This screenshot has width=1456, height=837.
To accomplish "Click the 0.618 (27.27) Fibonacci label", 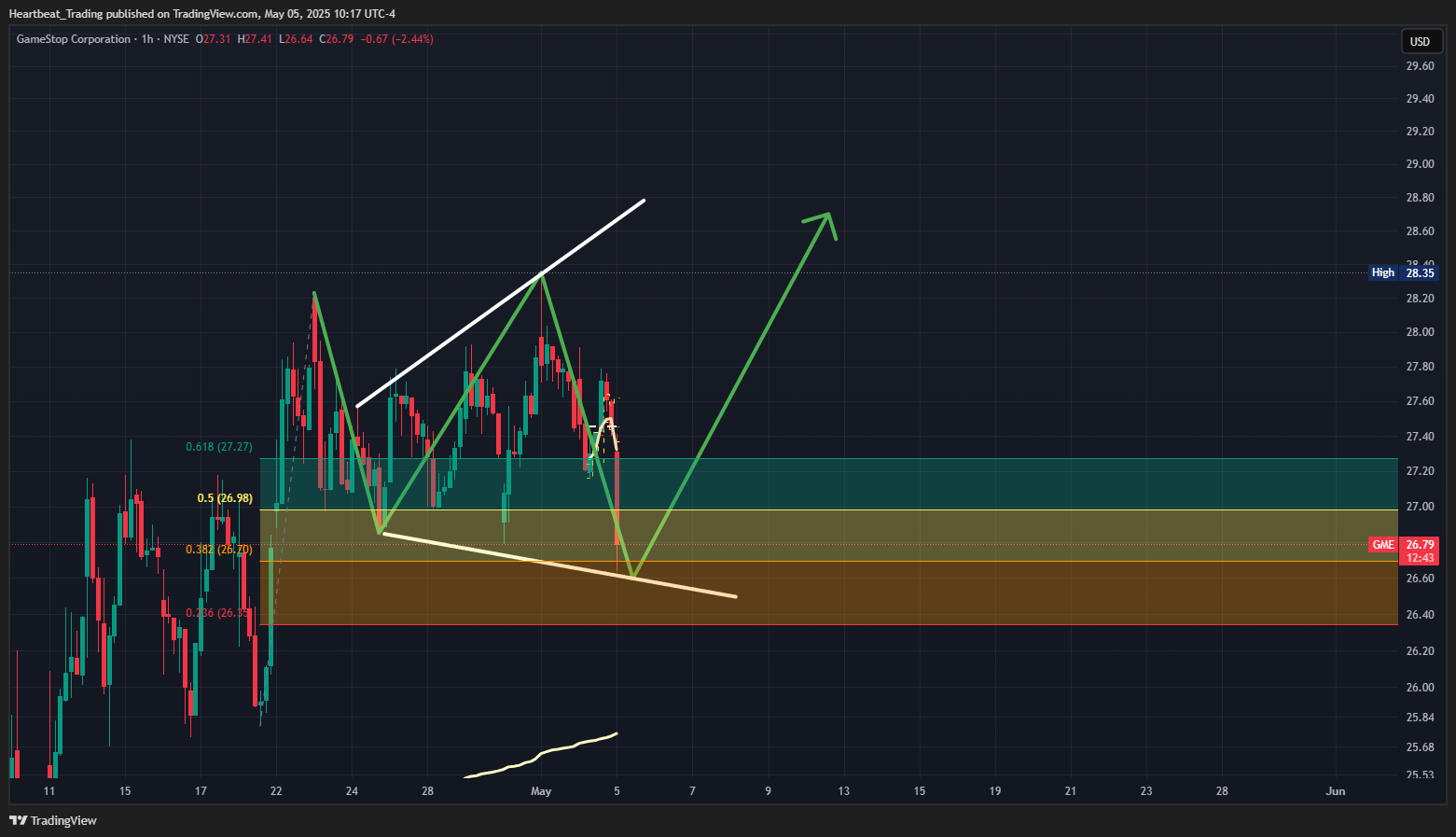I will (x=219, y=447).
